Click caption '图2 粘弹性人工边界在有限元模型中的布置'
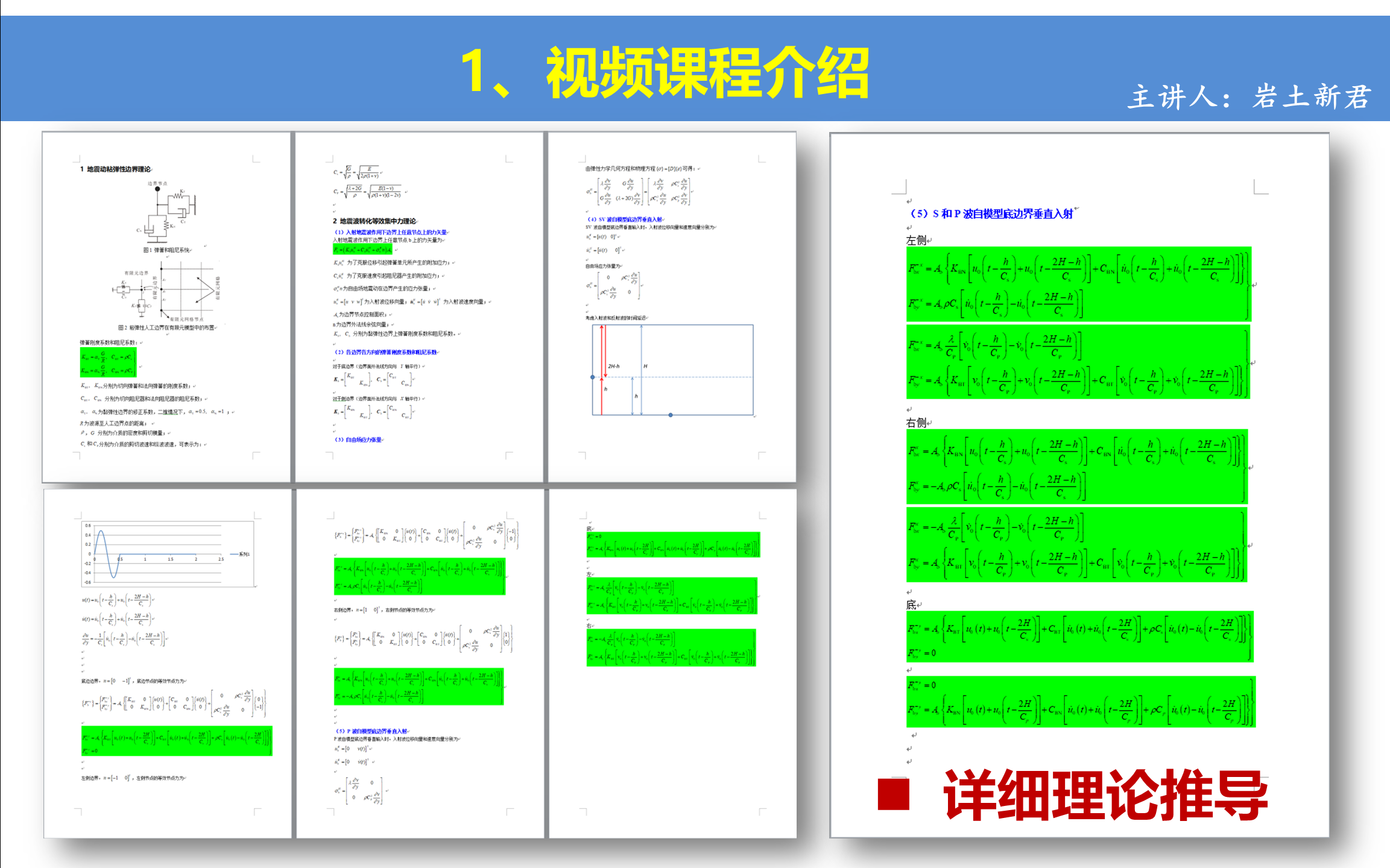 click(x=166, y=327)
